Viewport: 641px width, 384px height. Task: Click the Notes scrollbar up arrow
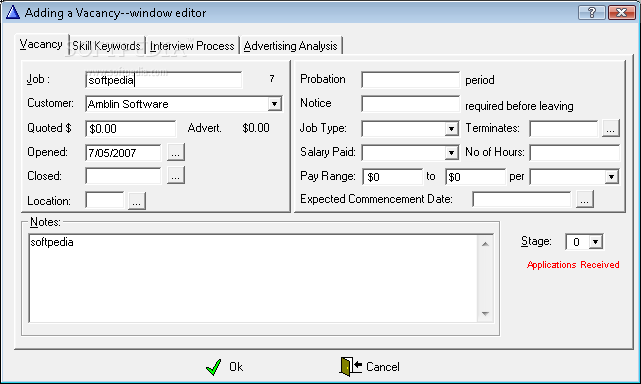[485, 244]
